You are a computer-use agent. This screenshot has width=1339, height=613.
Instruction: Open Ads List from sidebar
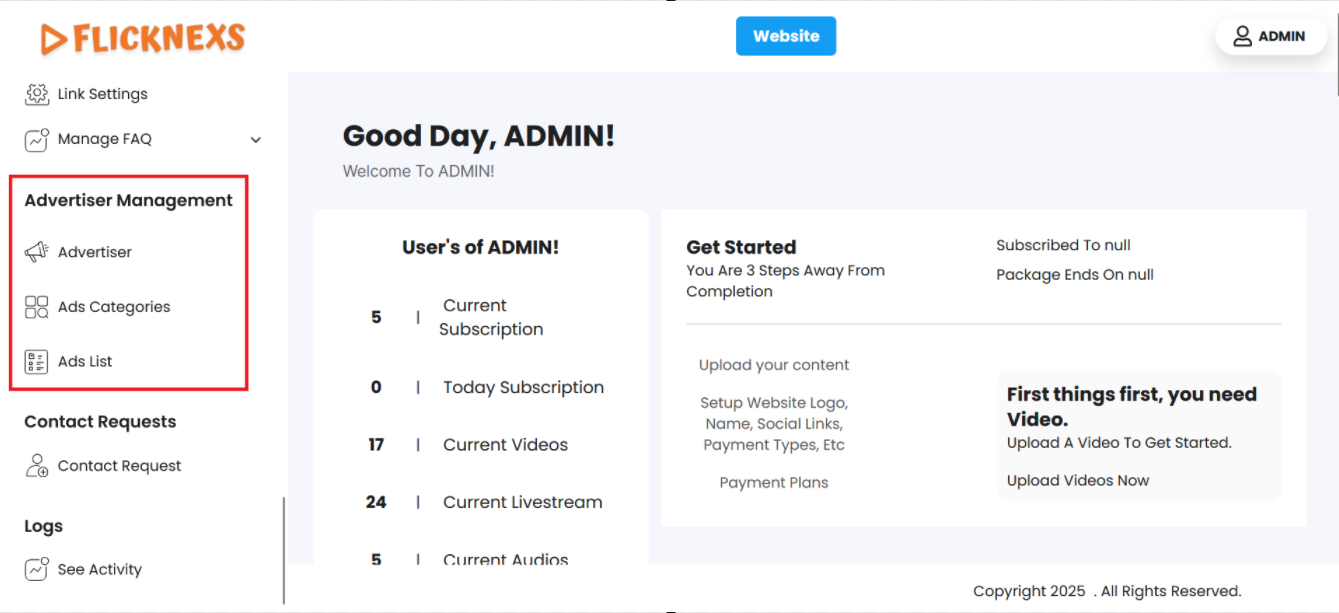85,362
